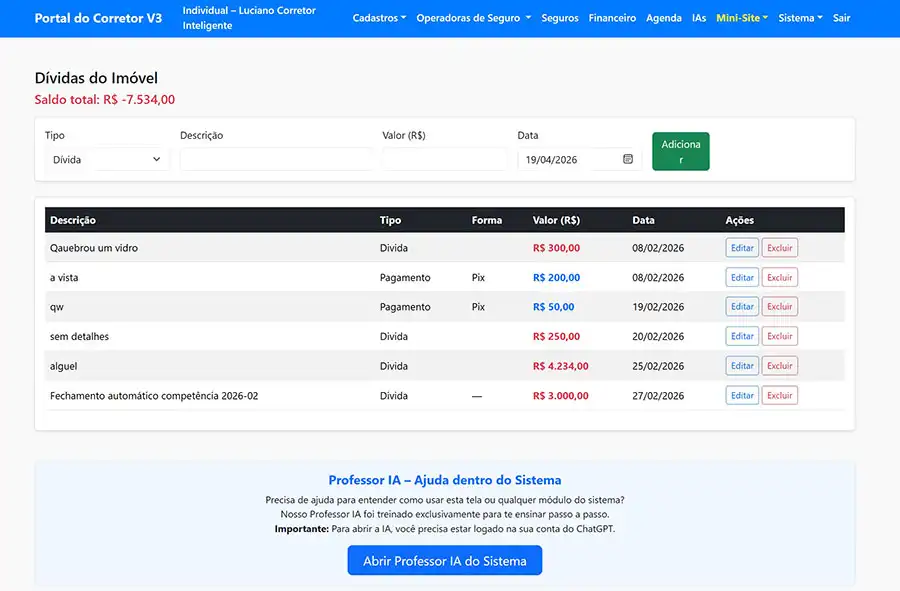Open the Mini-Site dropdown
This screenshot has height=591, width=900.
741,17
